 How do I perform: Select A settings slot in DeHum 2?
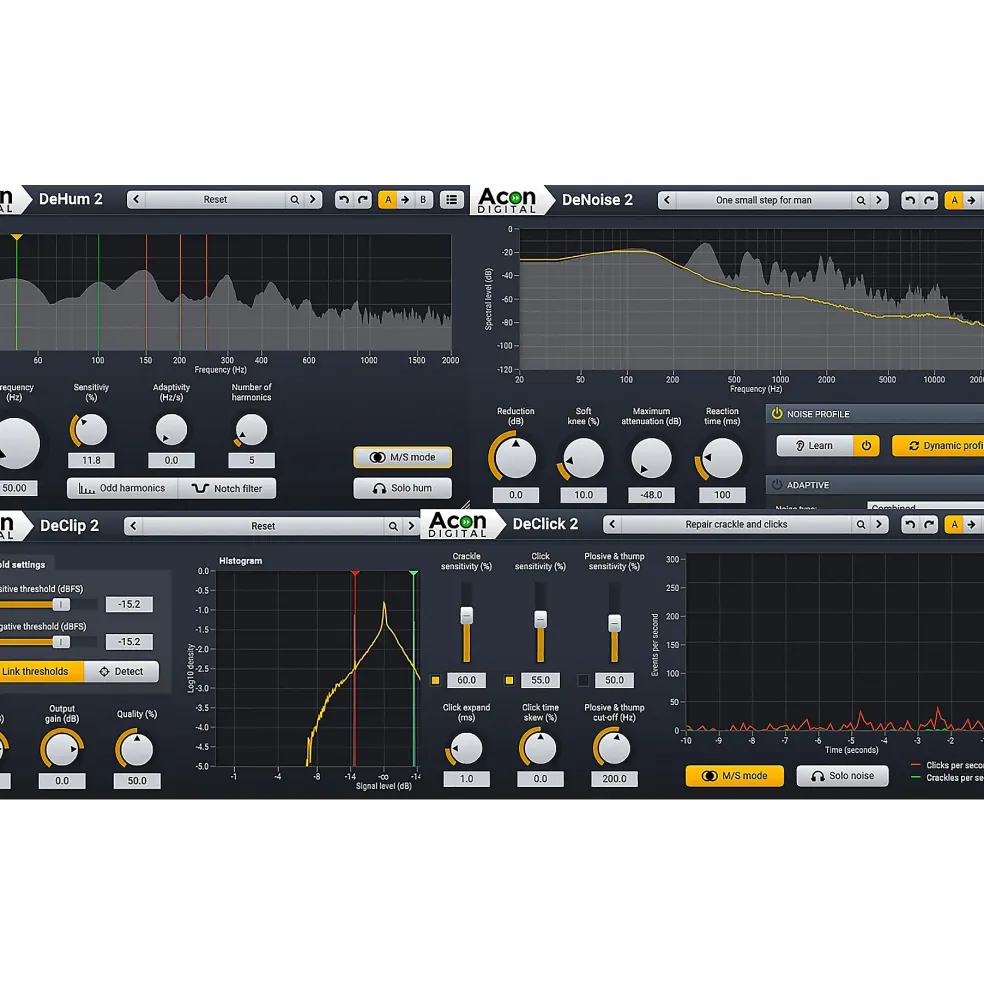pyautogui.click(x=388, y=200)
